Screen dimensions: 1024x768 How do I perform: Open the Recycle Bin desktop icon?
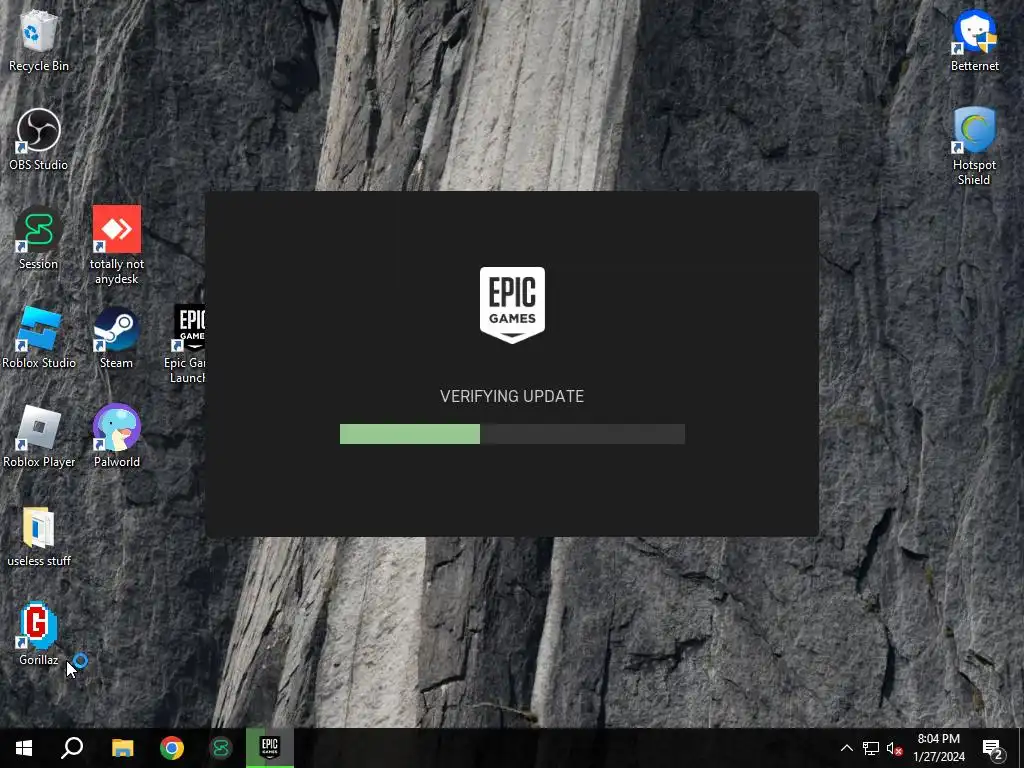[39, 39]
